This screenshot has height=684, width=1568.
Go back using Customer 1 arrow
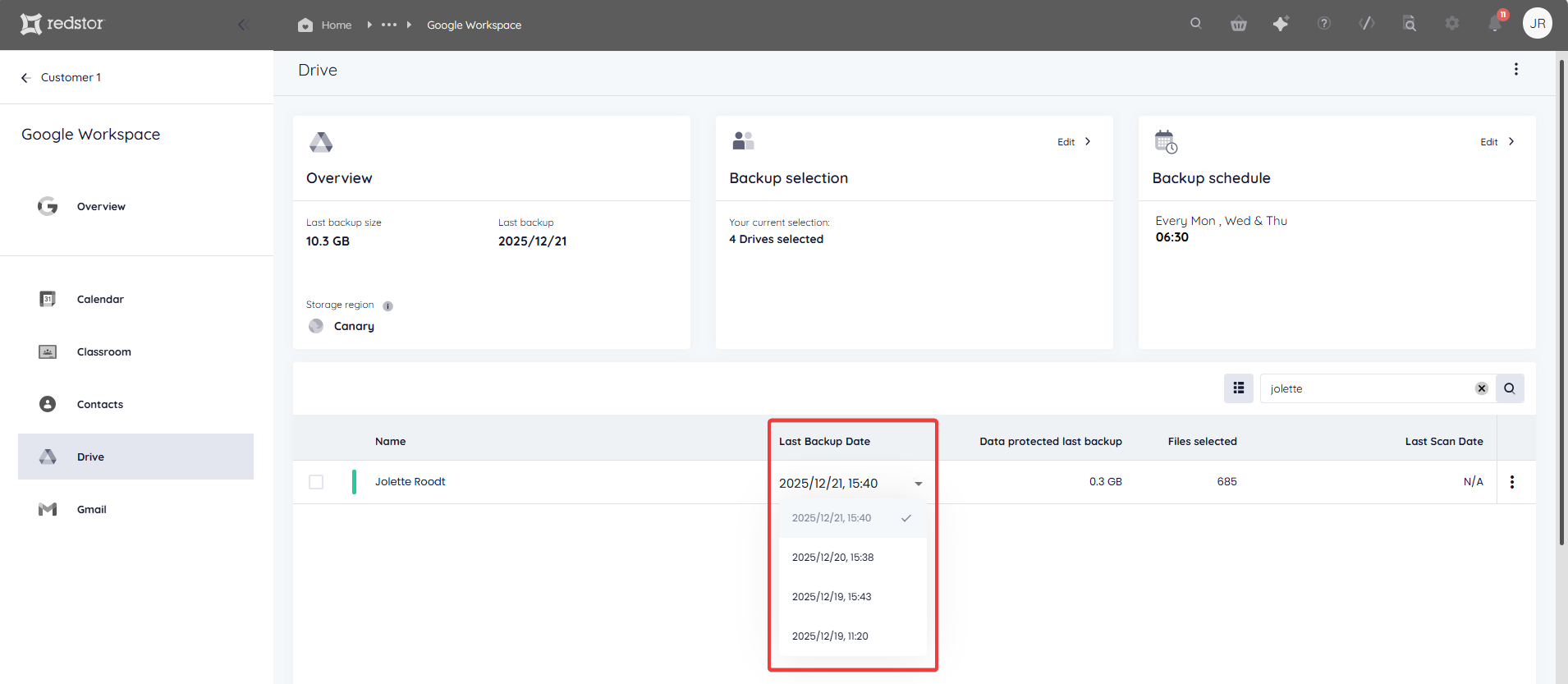pos(26,78)
